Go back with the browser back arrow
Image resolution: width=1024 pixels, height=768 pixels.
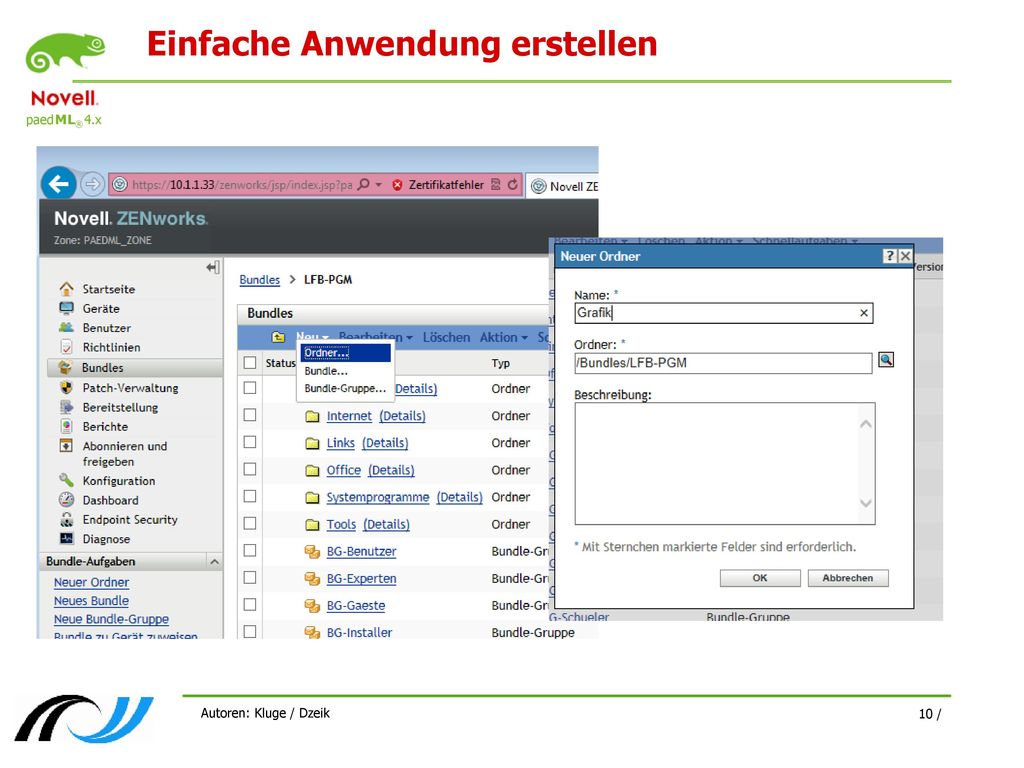tap(59, 184)
